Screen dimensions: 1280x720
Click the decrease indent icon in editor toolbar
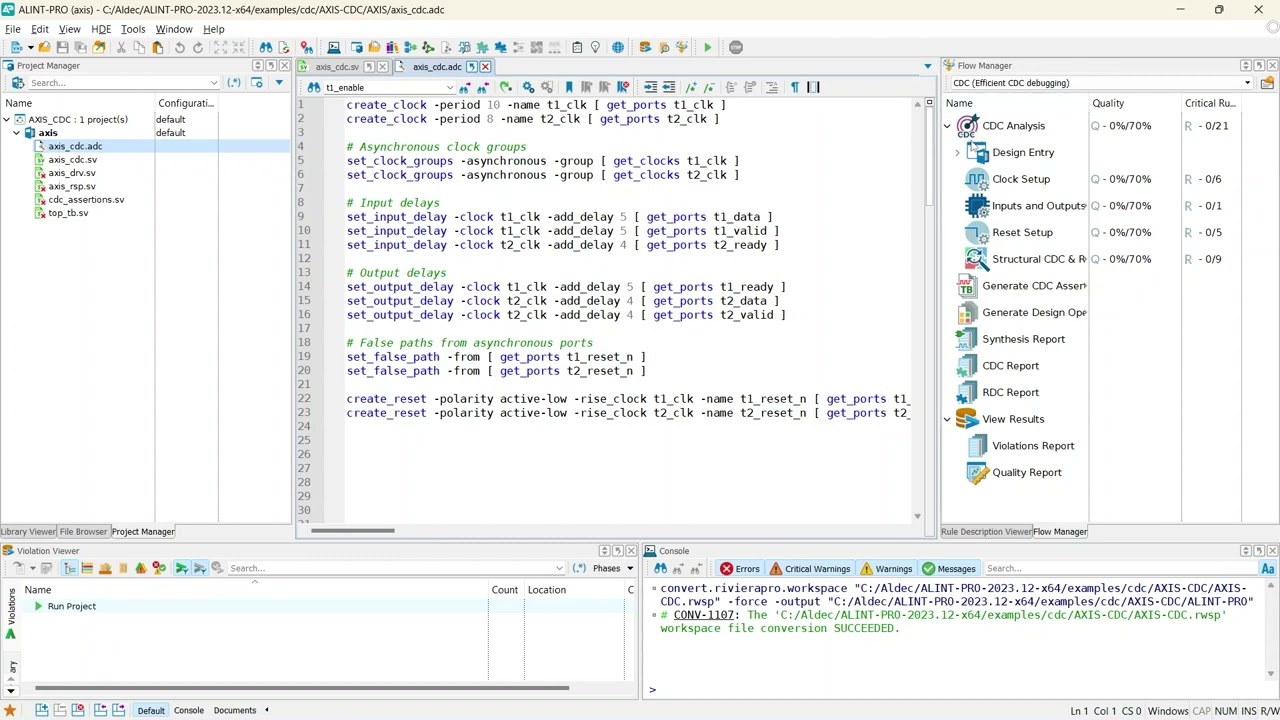[669, 87]
